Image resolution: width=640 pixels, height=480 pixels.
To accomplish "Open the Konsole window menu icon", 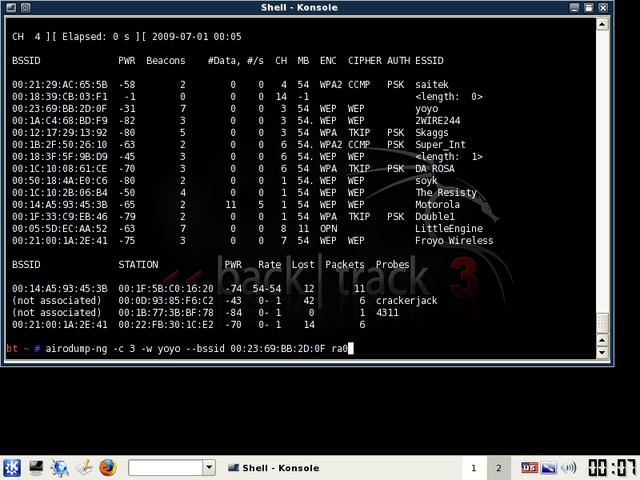I will click(11, 7).
